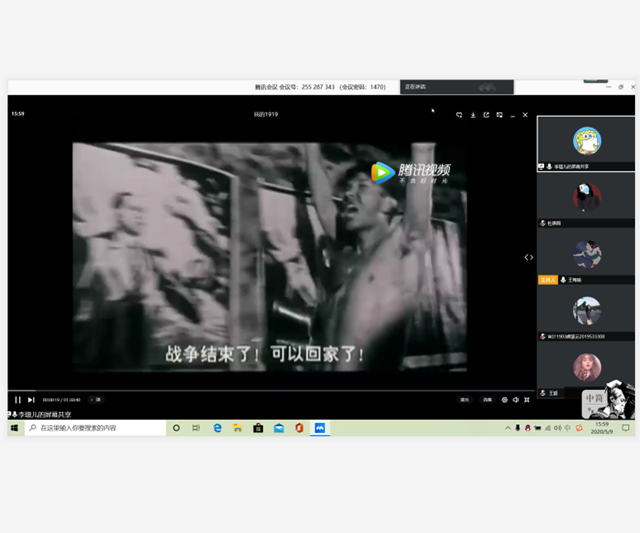The image size is (640, 533).
Task: Open system volume icon in tray
Action: coord(558,428)
